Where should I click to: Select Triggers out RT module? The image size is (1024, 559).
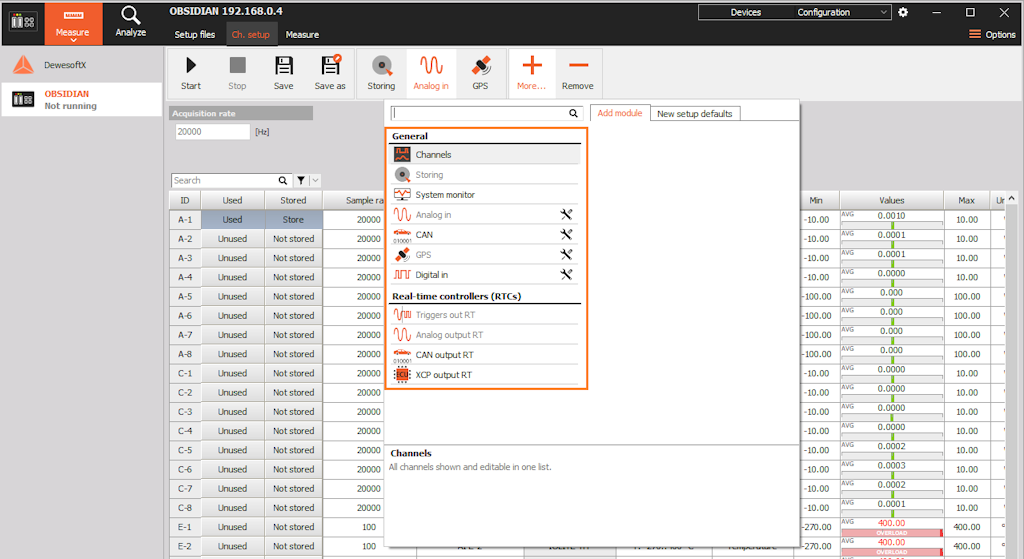click(x=485, y=315)
